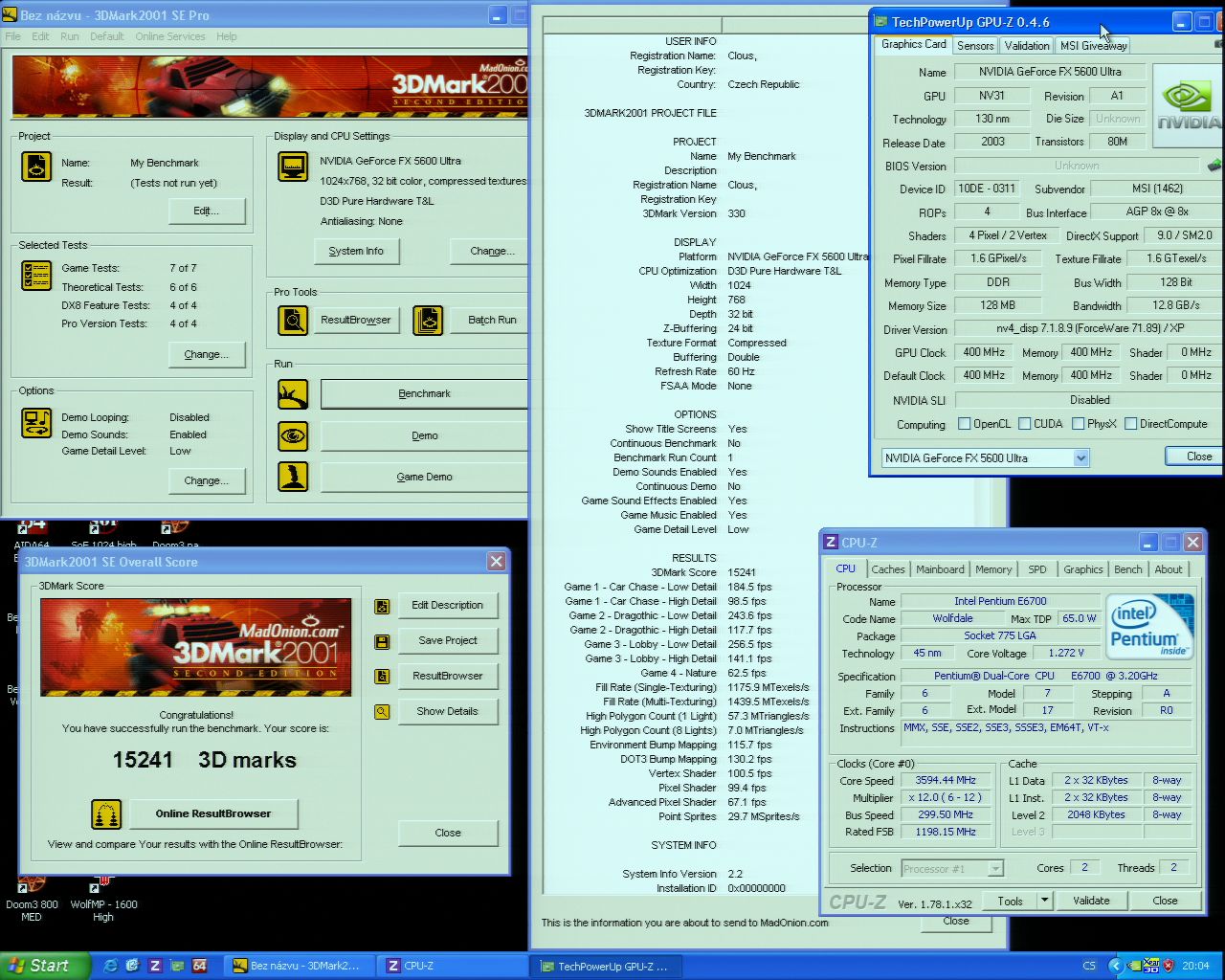Click the BIOS version save icon in GPU-Z
This screenshot has width=1225, height=980.
pyautogui.click(x=1214, y=166)
